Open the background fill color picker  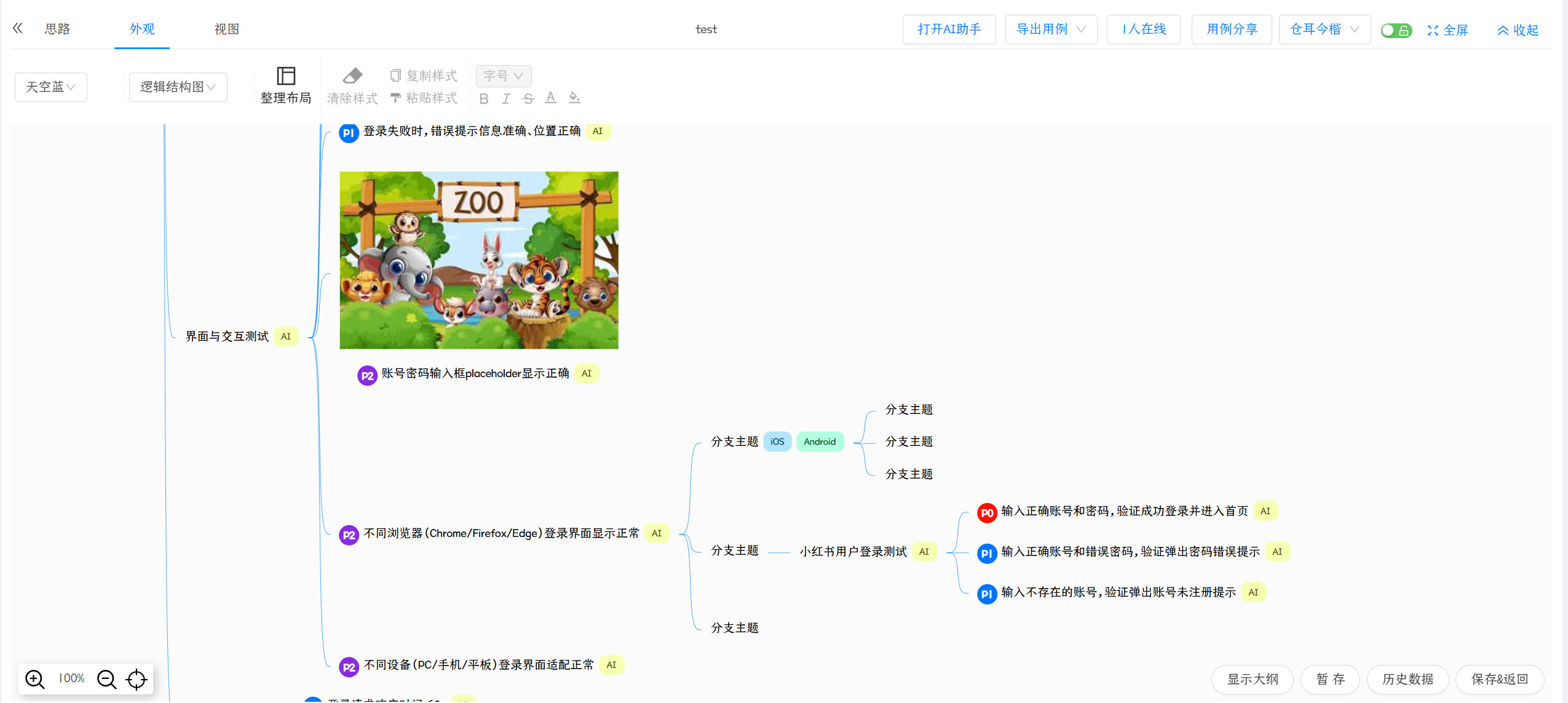tap(574, 98)
